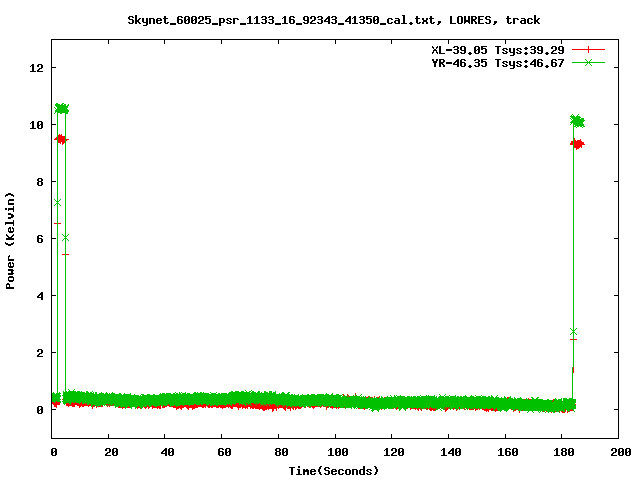The height and width of the screenshot is (480, 640).
Task: Click green cal-on cluster near 185 seconds
Action: [577, 121]
